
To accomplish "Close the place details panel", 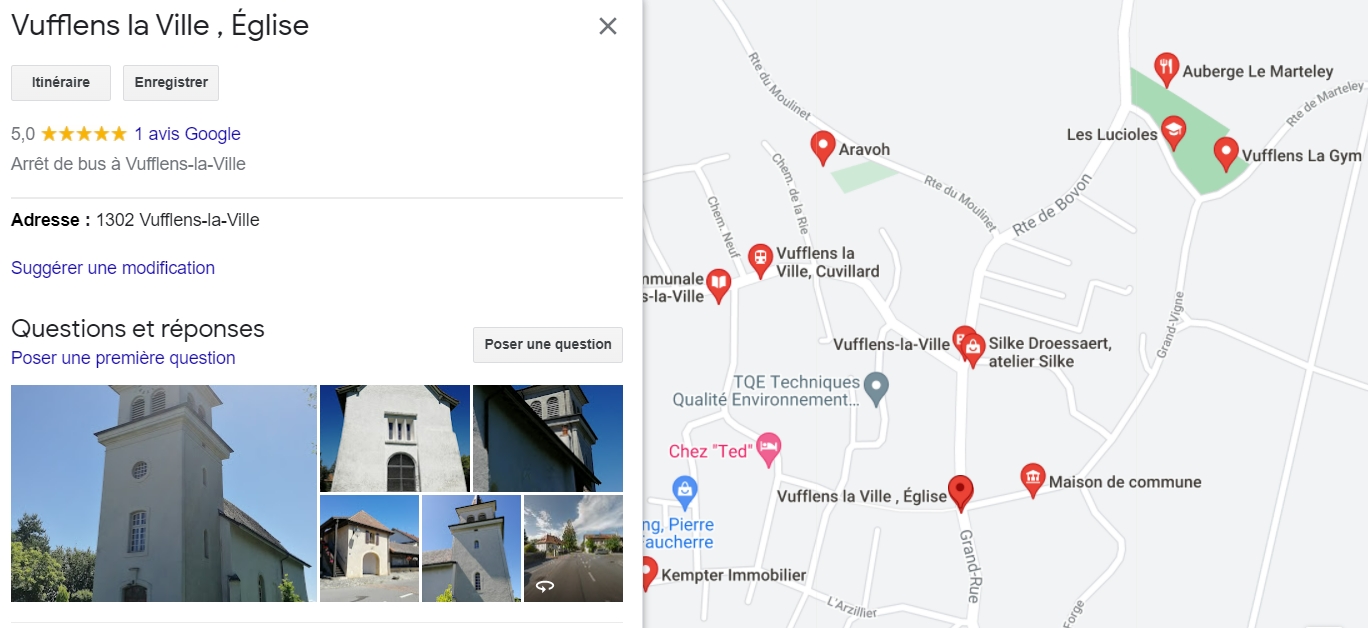I will click(x=608, y=26).
